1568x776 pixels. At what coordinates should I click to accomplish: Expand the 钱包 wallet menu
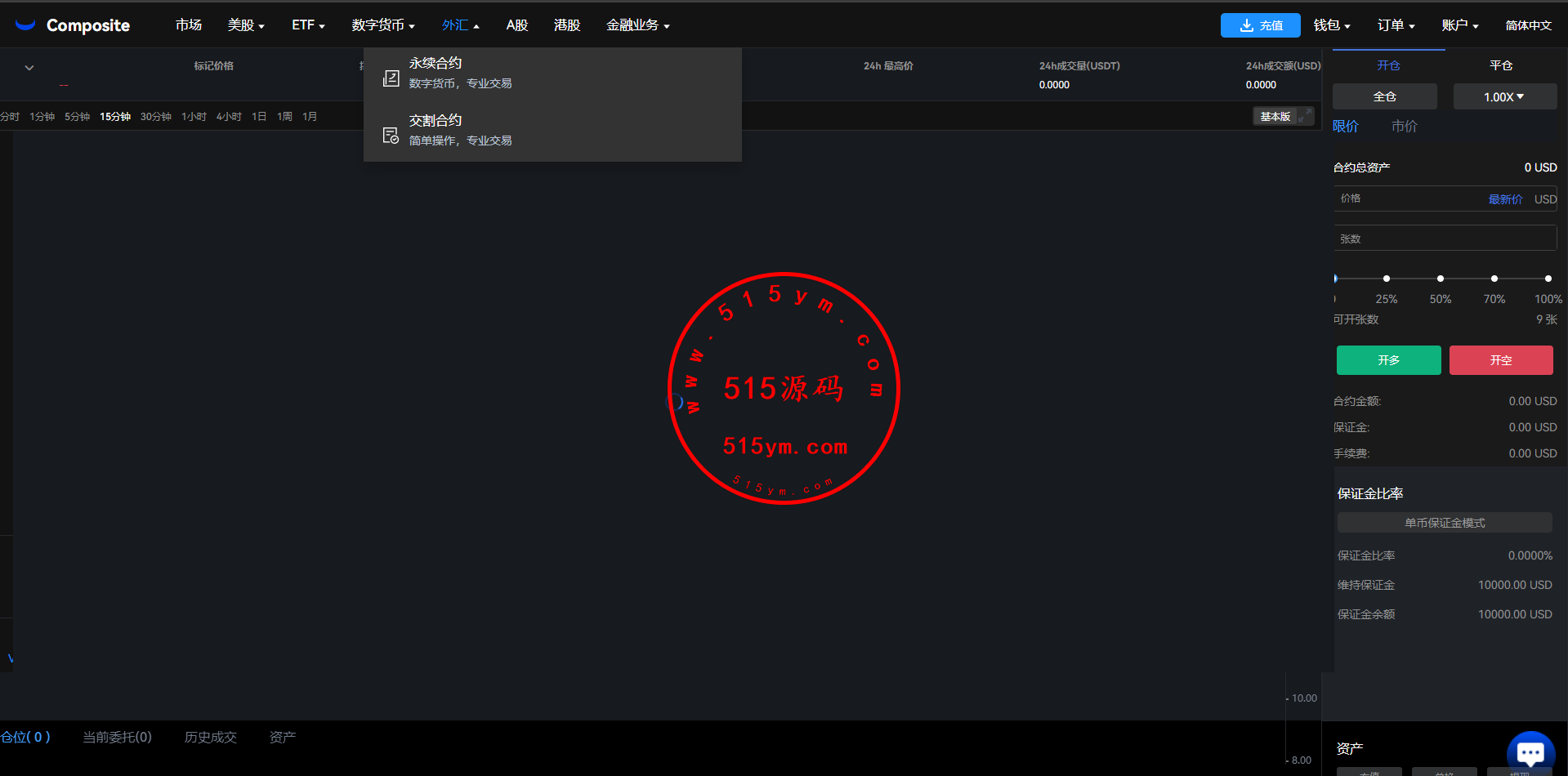coord(1331,25)
